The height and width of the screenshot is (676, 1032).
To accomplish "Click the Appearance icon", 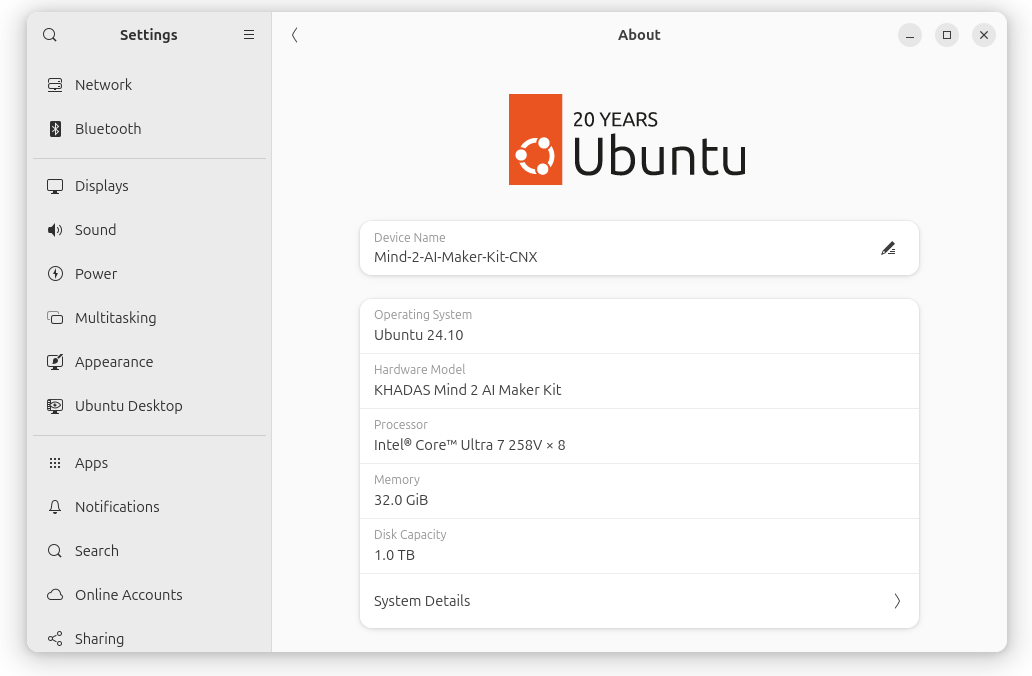I will (55, 362).
